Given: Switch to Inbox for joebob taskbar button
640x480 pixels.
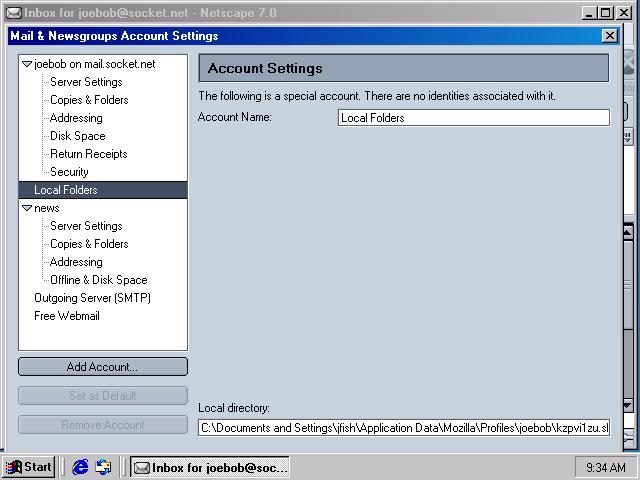Looking at the screenshot, I should (x=210, y=467).
